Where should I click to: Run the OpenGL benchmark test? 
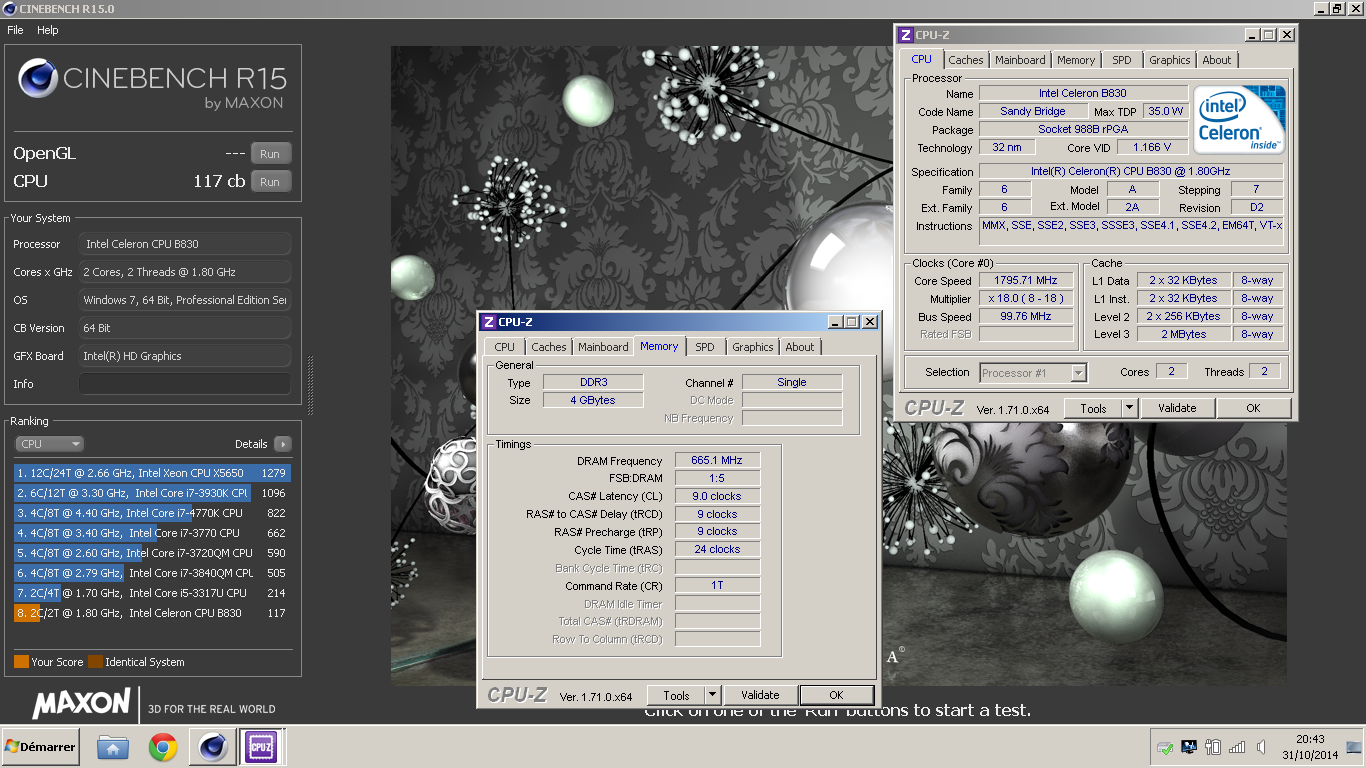[x=270, y=154]
